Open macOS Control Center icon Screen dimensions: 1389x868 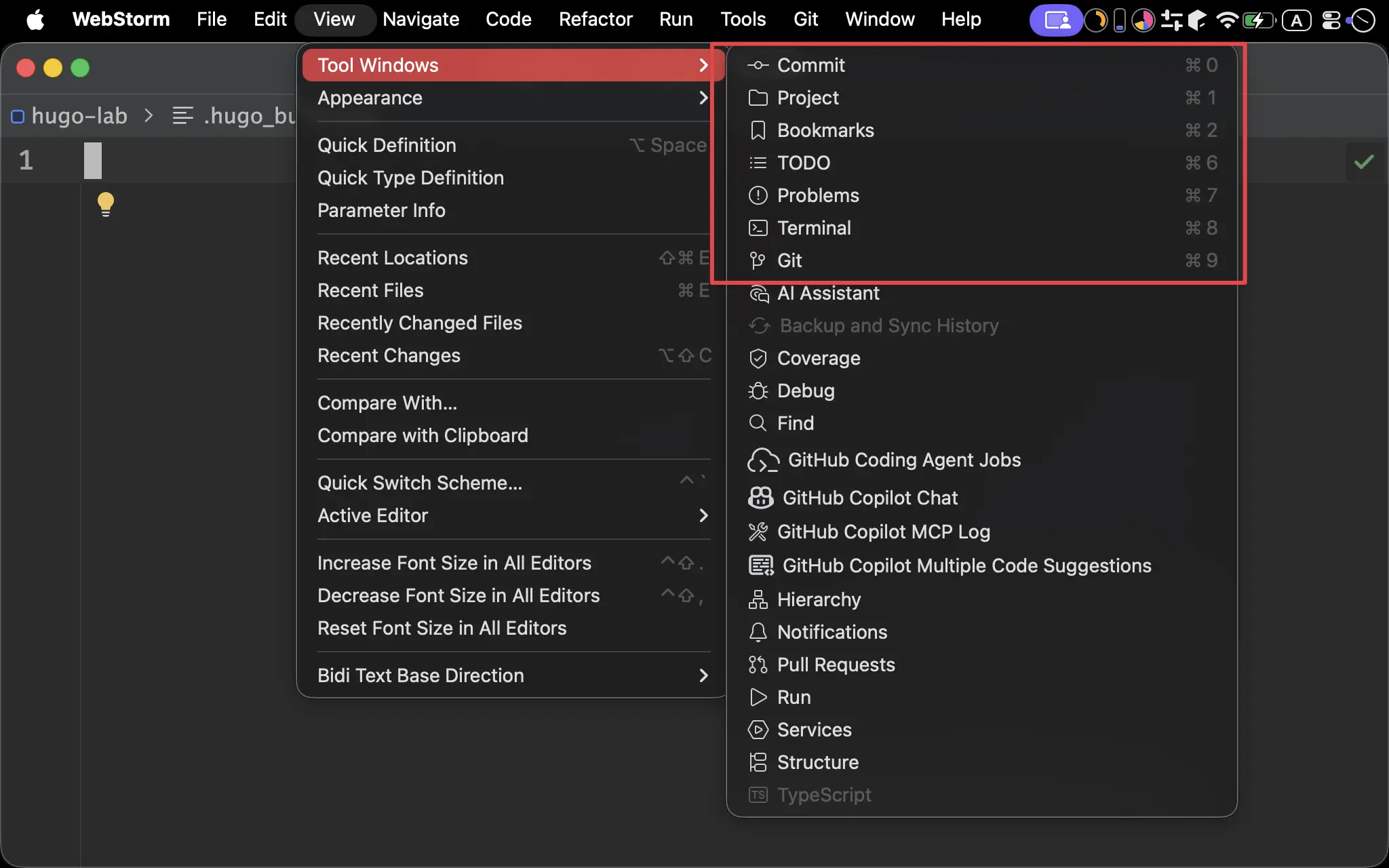1331,20
